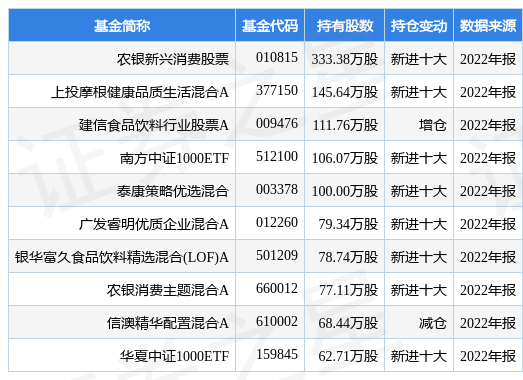This screenshot has height=380, width=523.
Task: Click 2022年报 in the 建信食品饮料 row
Action: [488, 125]
